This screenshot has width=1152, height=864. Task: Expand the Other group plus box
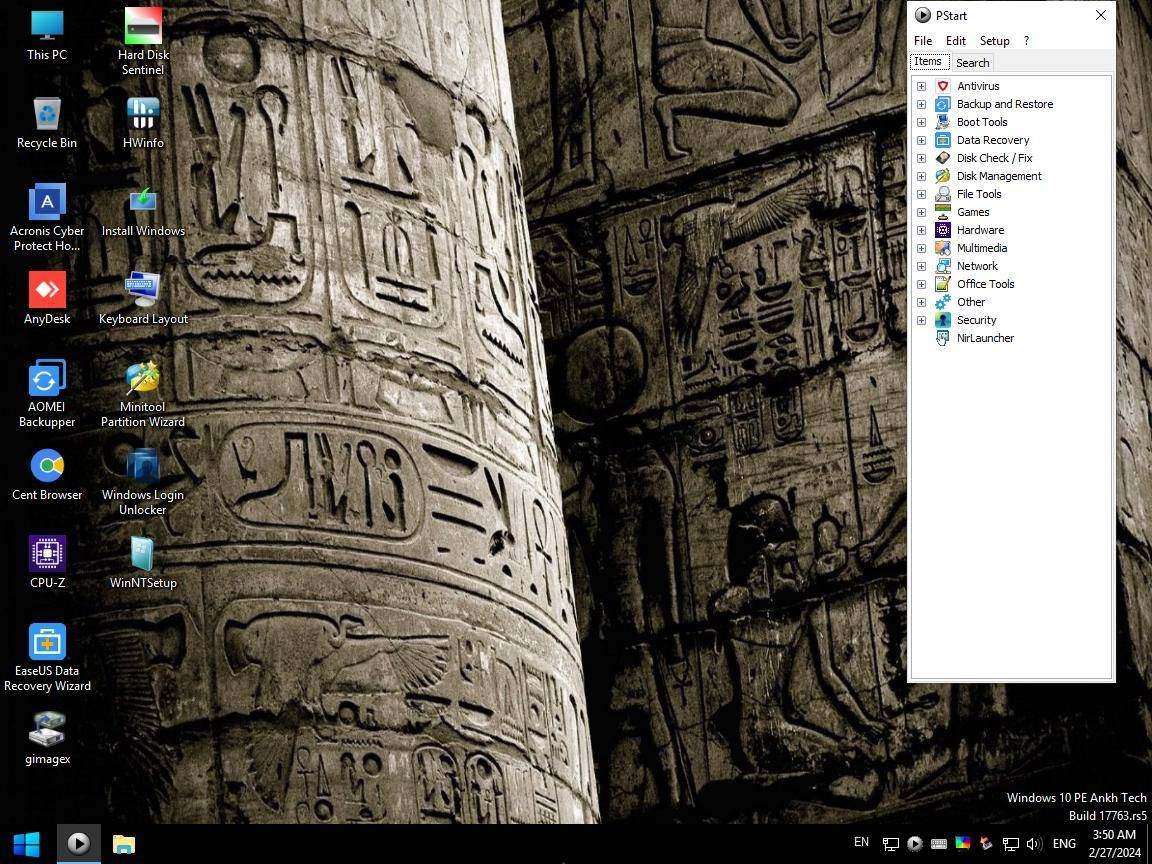pyautogui.click(x=921, y=302)
